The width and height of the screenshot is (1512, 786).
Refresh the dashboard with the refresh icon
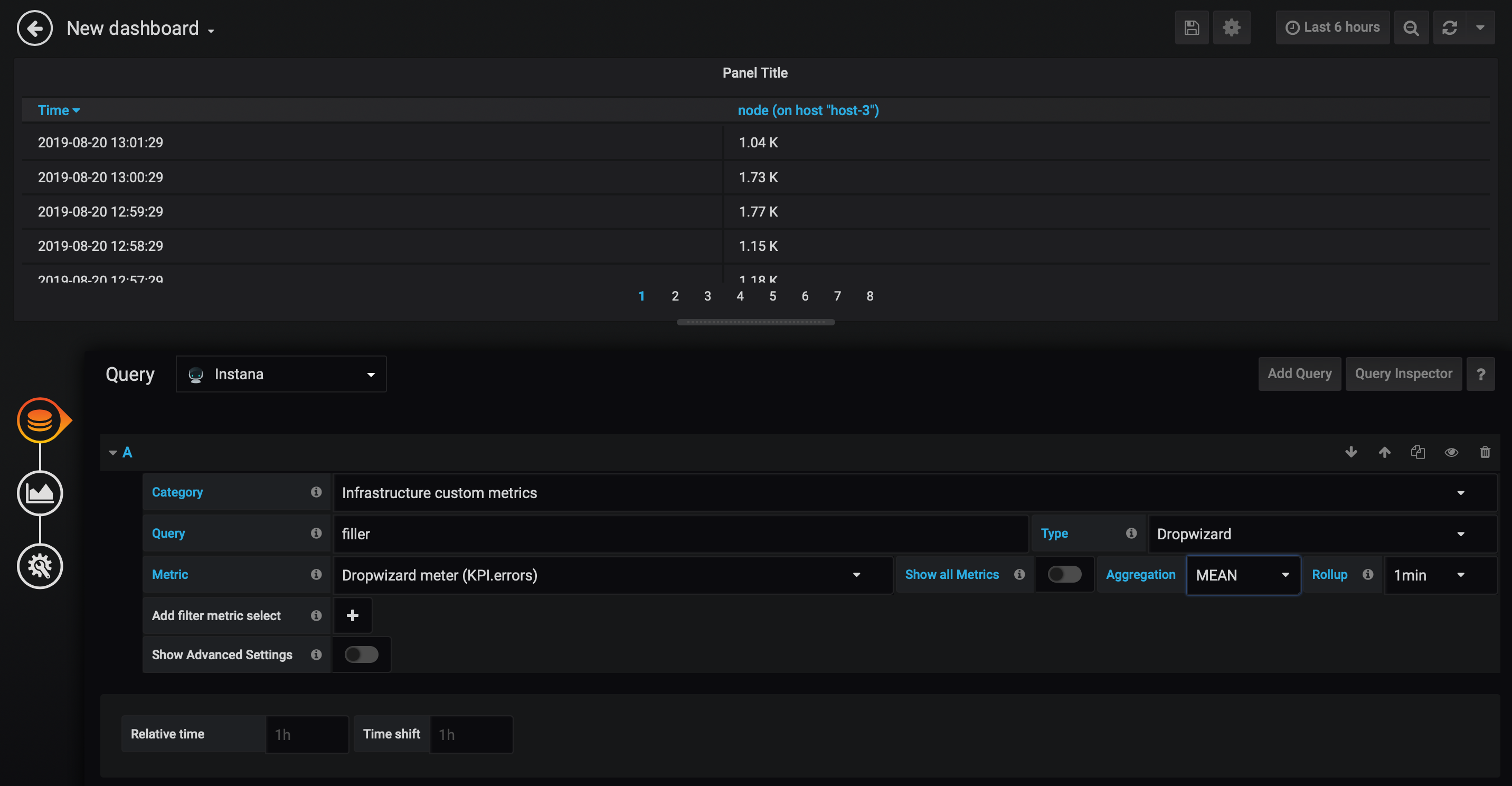pyautogui.click(x=1449, y=27)
